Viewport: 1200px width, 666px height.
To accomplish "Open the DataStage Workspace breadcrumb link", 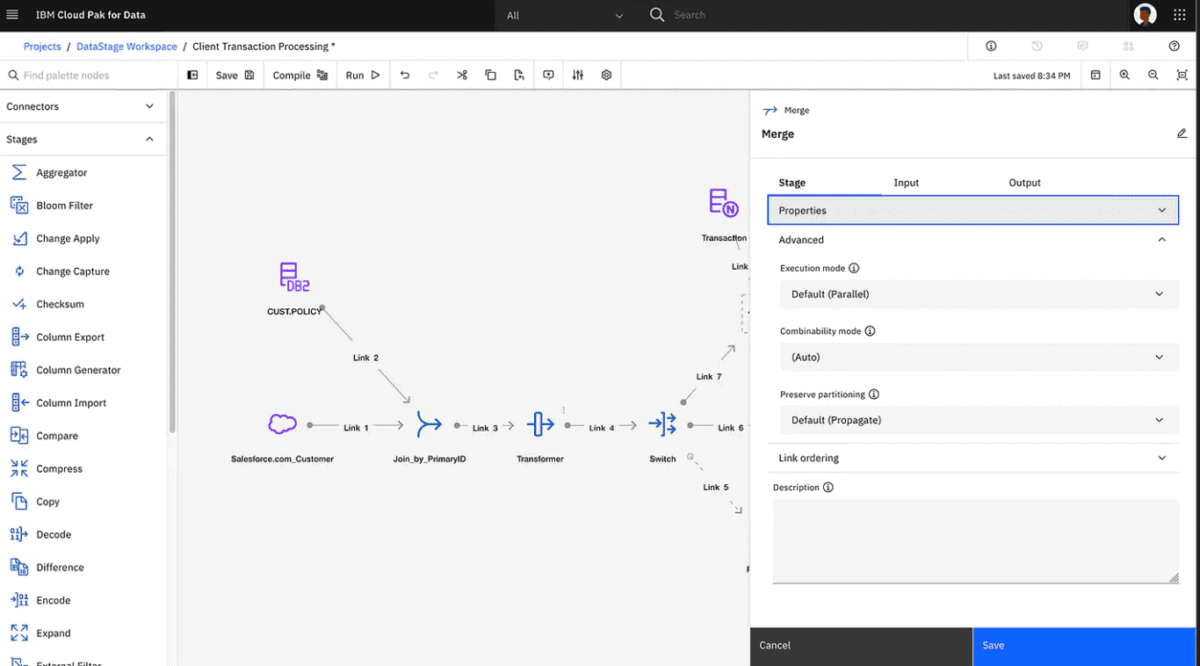I will [x=126, y=46].
